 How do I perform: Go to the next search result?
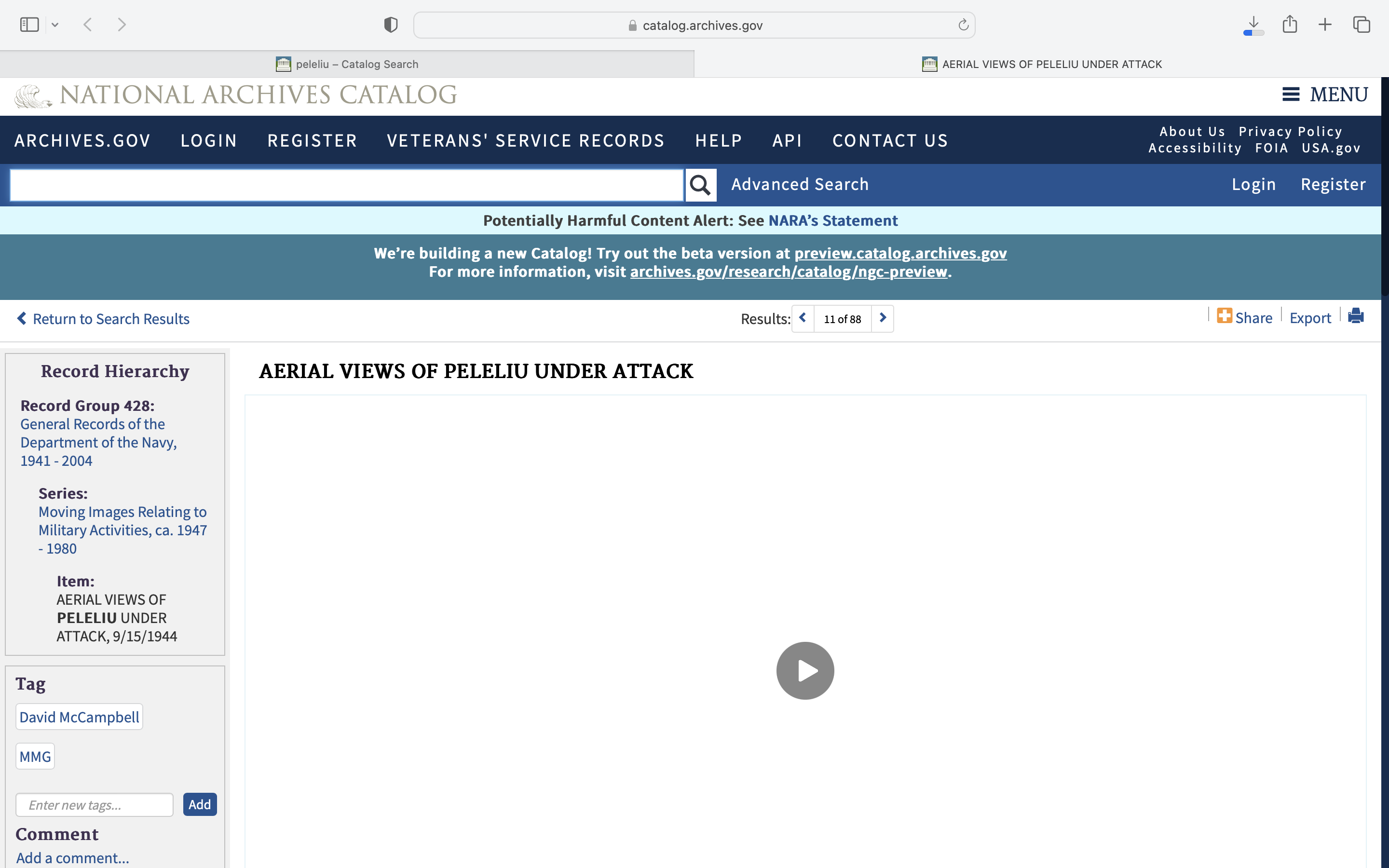[883, 318]
